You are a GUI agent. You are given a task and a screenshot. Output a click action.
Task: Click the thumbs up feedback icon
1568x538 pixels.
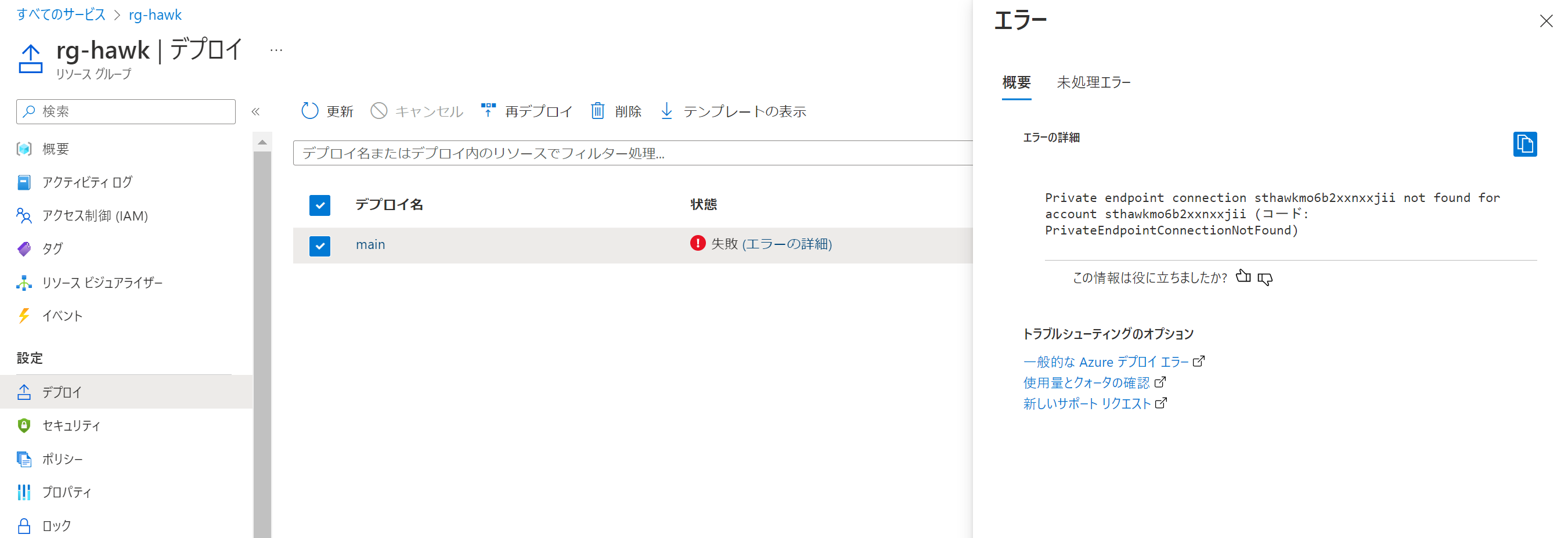click(1243, 277)
